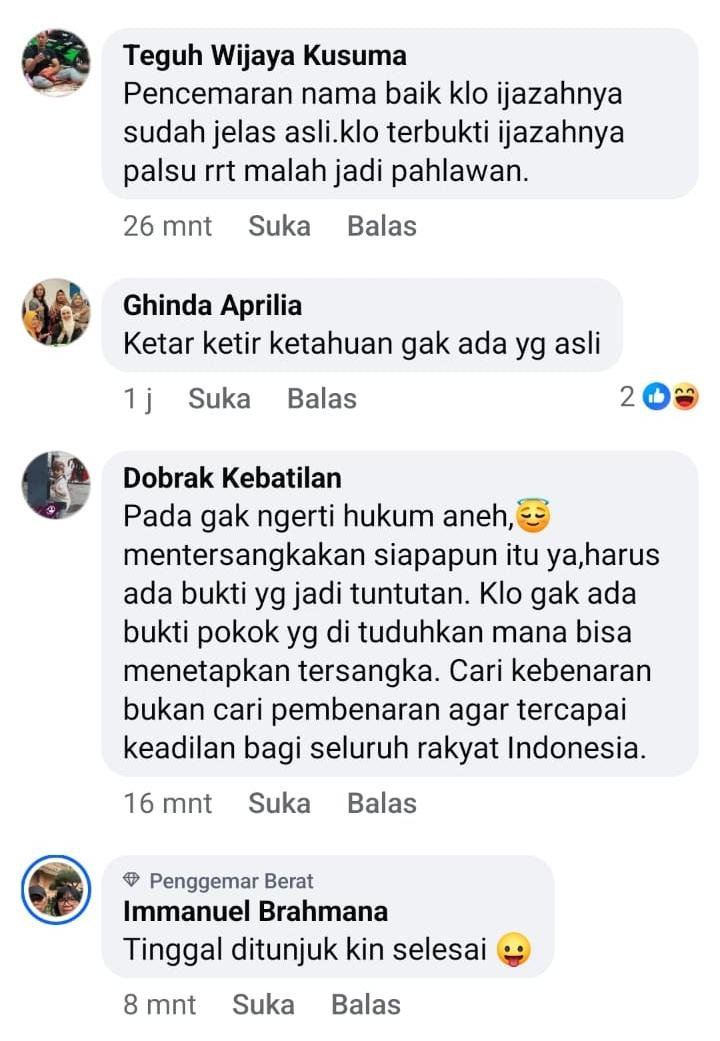Open the Immanuel Brahmana name link

coord(256,912)
